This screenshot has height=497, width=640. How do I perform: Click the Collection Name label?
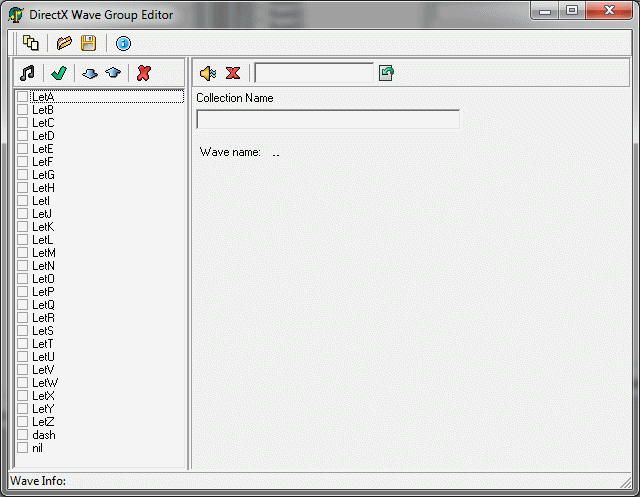pyautogui.click(x=235, y=98)
